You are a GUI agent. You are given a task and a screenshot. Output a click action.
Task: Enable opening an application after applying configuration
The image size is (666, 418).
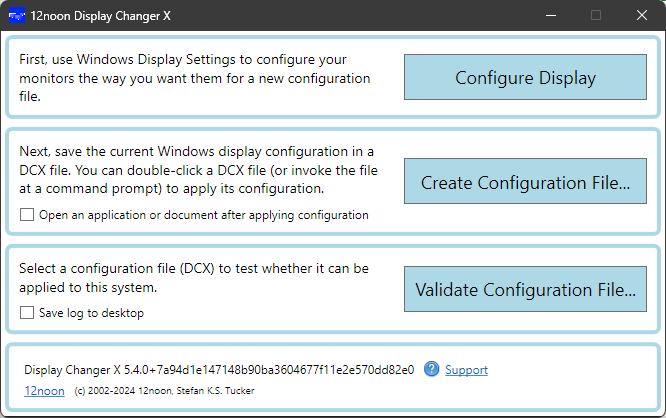[x=27, y=215]
